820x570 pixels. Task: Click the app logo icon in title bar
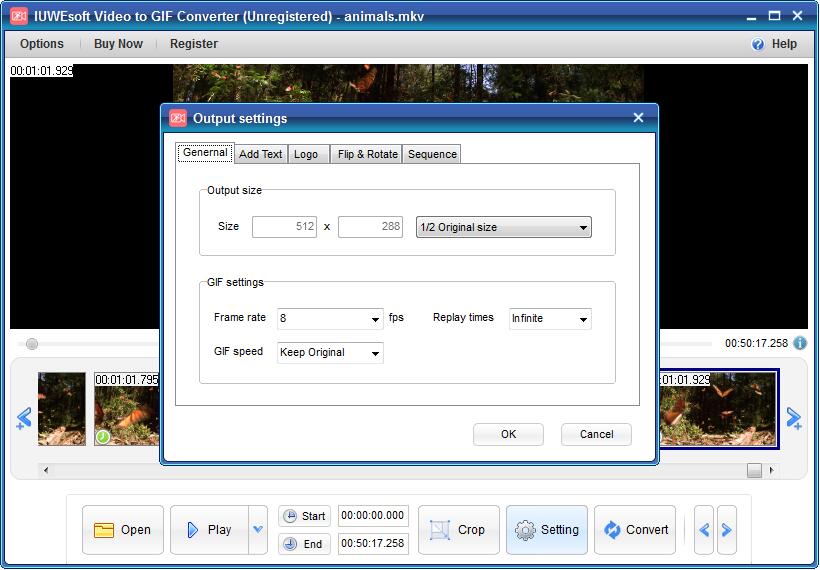(19, 16)
